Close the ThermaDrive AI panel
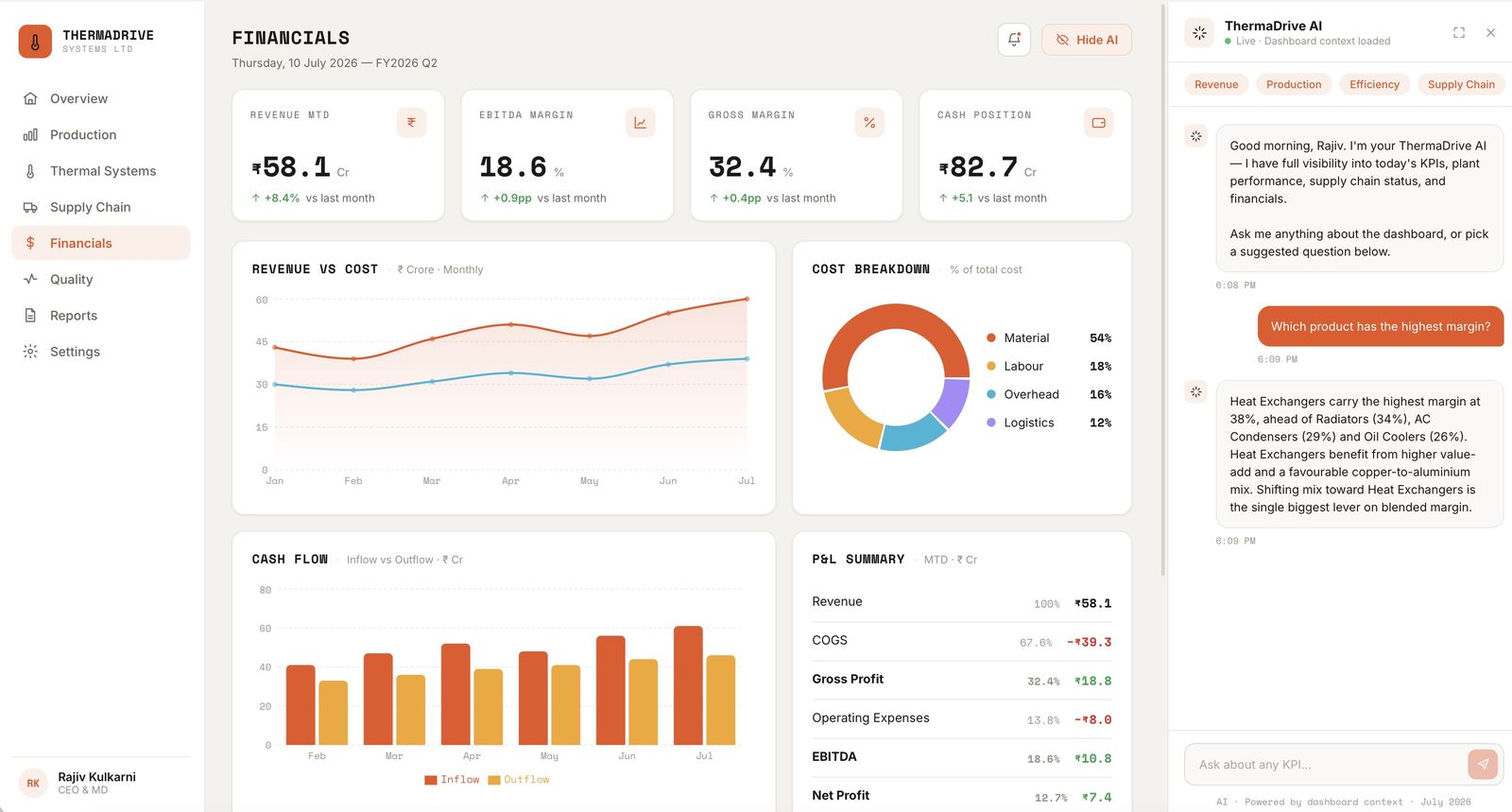 [x=1490, y=33]
